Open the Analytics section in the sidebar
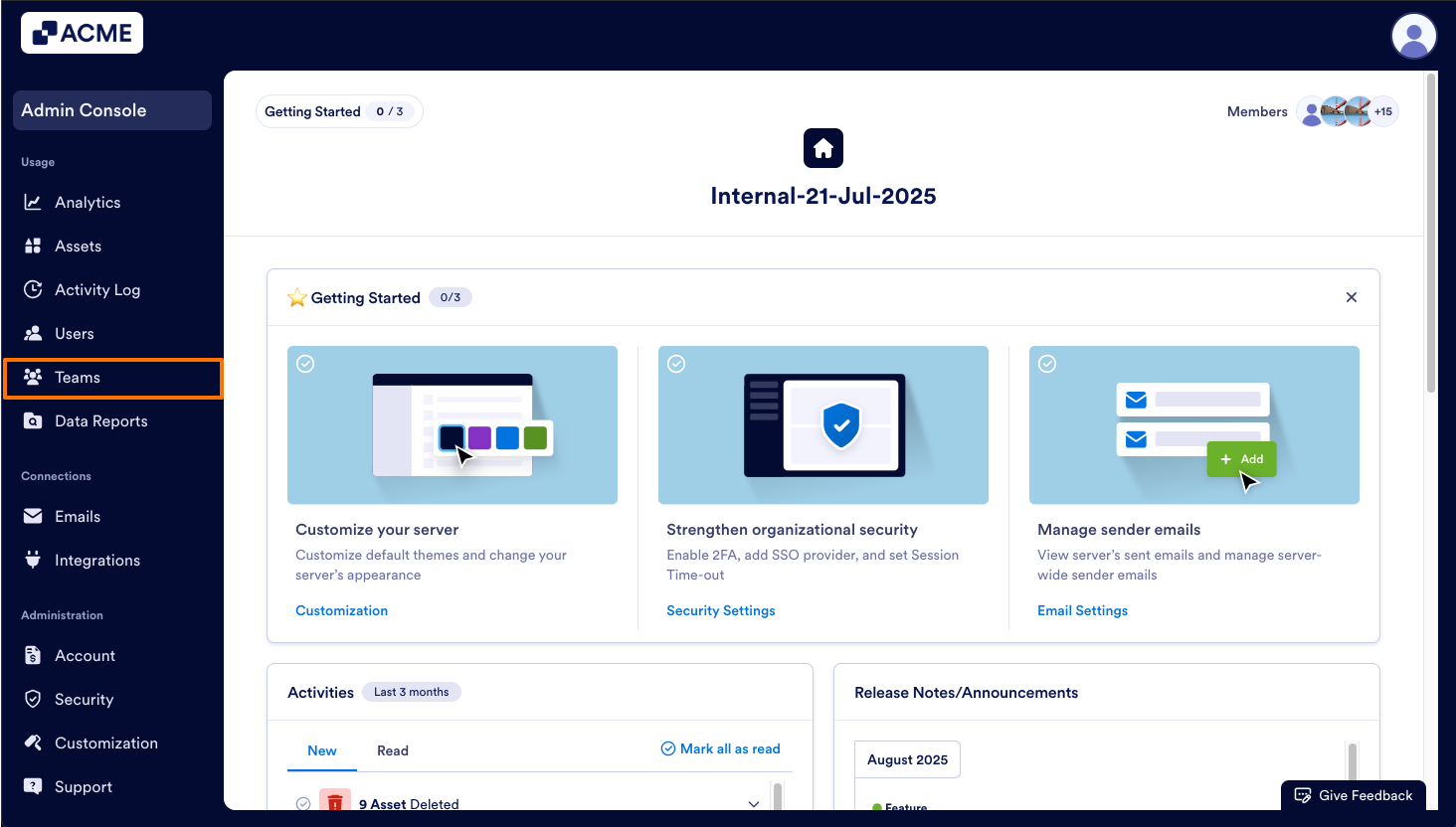The height and width of the screenshot is (827, 1456). (x=86, y=202)
